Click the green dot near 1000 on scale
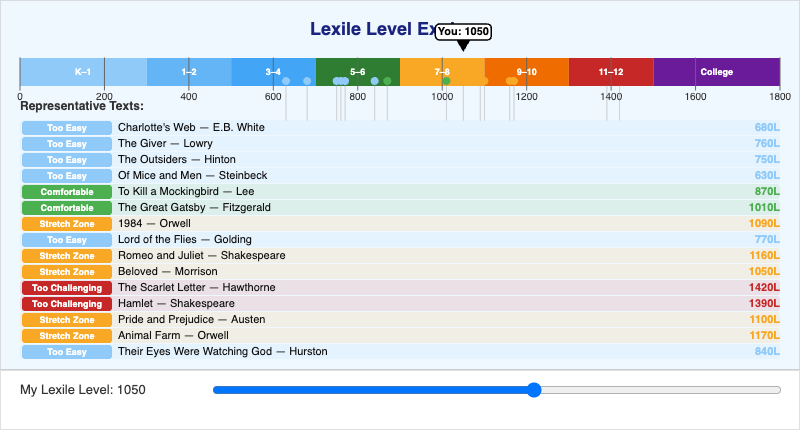The height and width of the screenshot is (432, 800). pyautogui.click(x=446, y=81)
